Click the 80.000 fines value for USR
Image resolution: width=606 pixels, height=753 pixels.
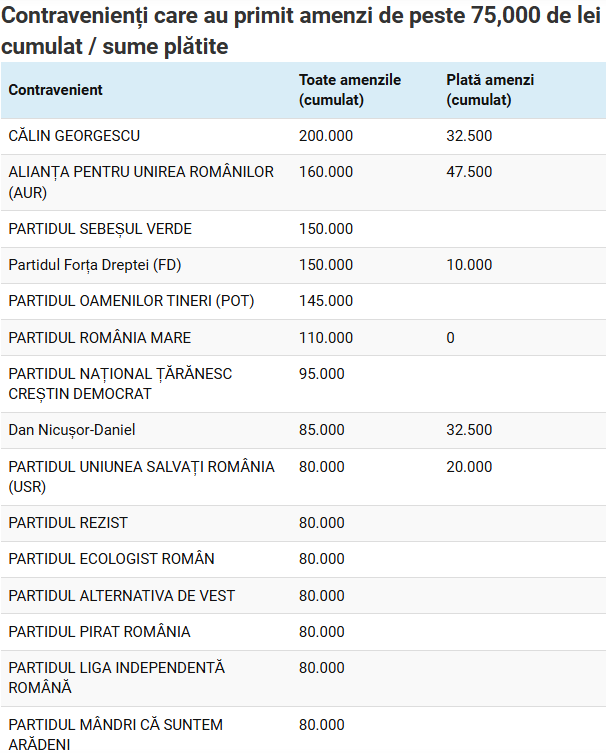point(321,466)
